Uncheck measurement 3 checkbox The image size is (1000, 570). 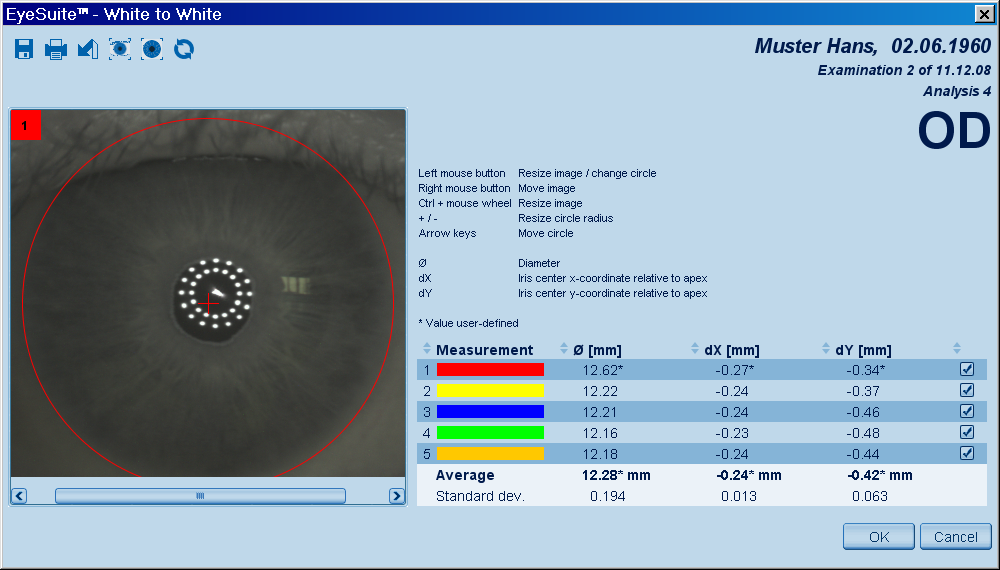[966, 411]
